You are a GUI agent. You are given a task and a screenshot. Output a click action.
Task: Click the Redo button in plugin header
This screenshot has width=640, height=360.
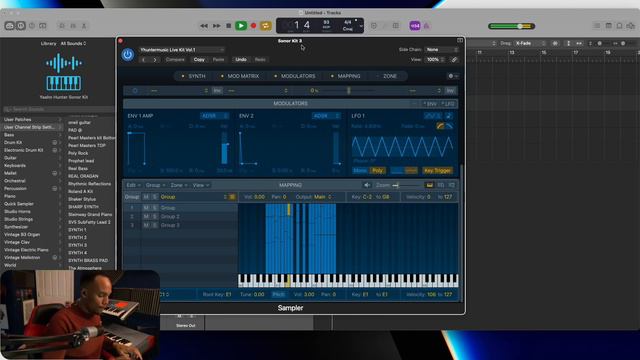(260, 60)
